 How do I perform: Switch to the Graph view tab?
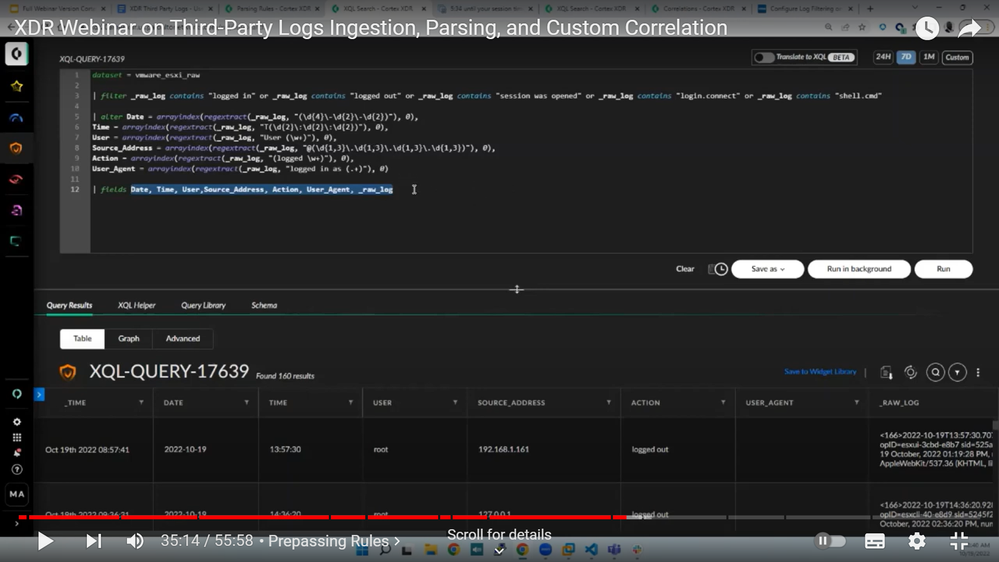pos(129,338)
